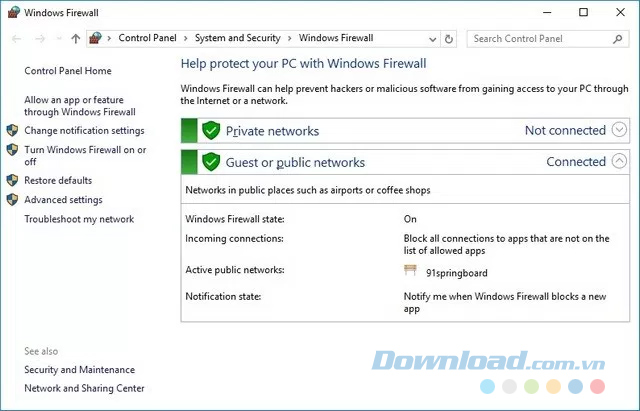Viewport: 640px width, 411px height.
Task: Click shield icon beside Turn Windows Firewall
Action: point(12,150)
